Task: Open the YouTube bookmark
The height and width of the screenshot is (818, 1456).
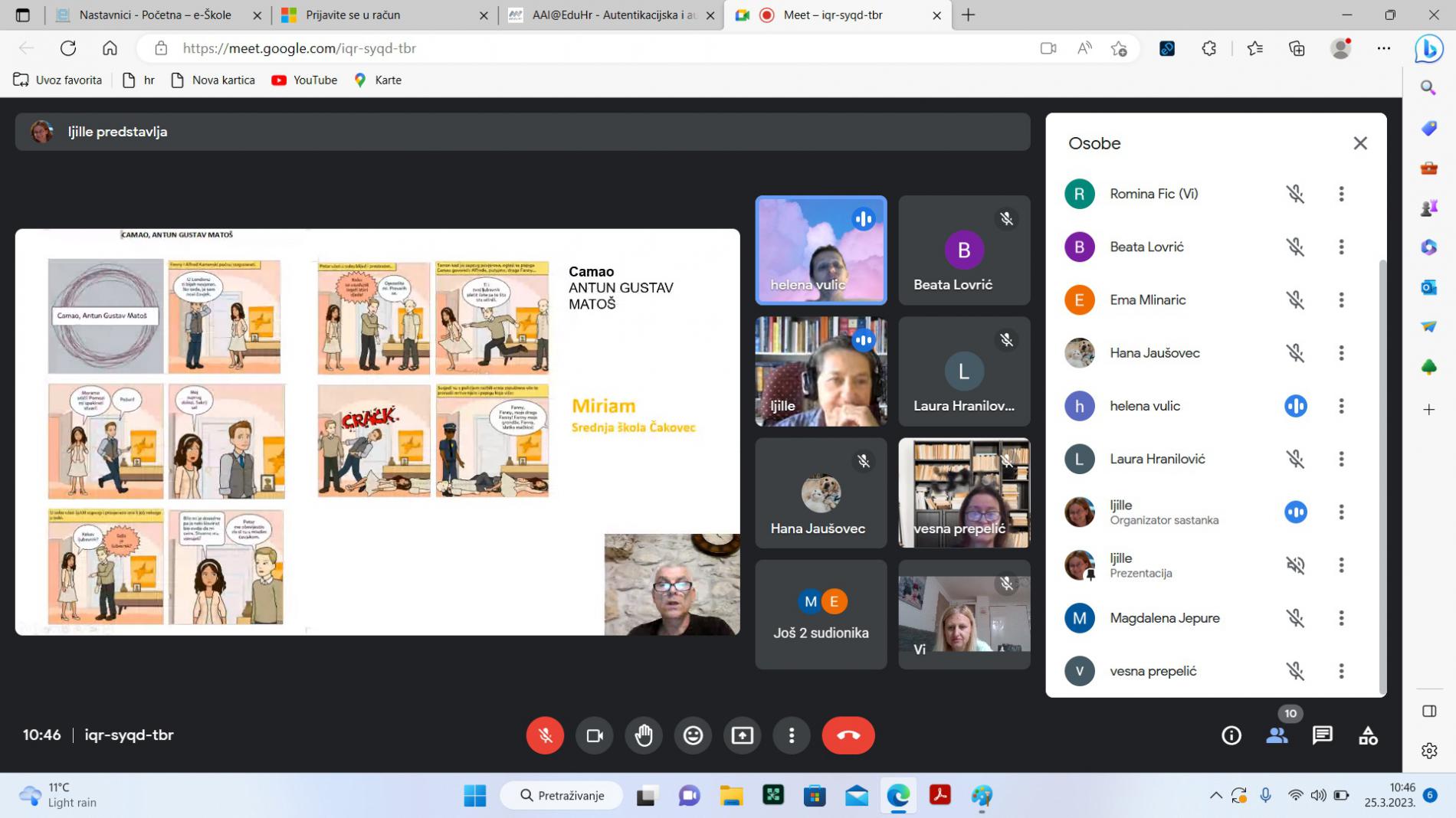Action: point(304,80)
